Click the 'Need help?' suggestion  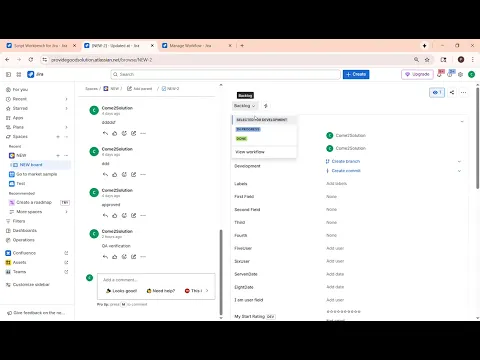click(x=161, y=291)
